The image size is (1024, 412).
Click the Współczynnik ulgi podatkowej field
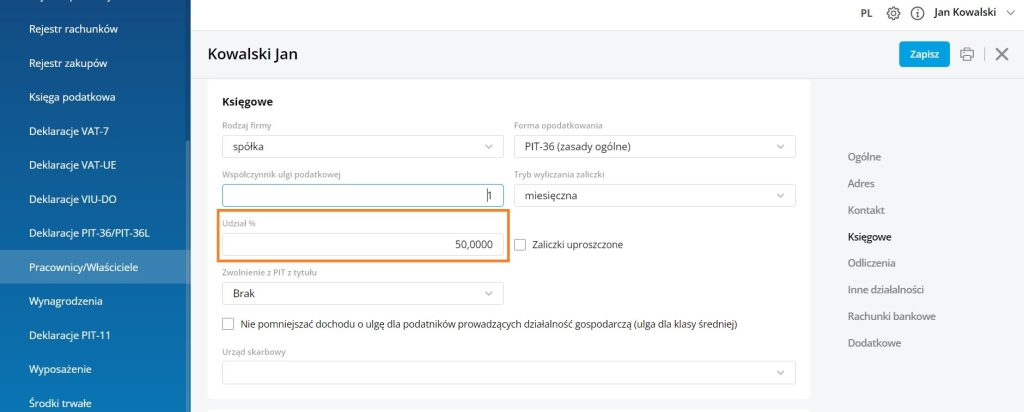(x=362, y=195)
